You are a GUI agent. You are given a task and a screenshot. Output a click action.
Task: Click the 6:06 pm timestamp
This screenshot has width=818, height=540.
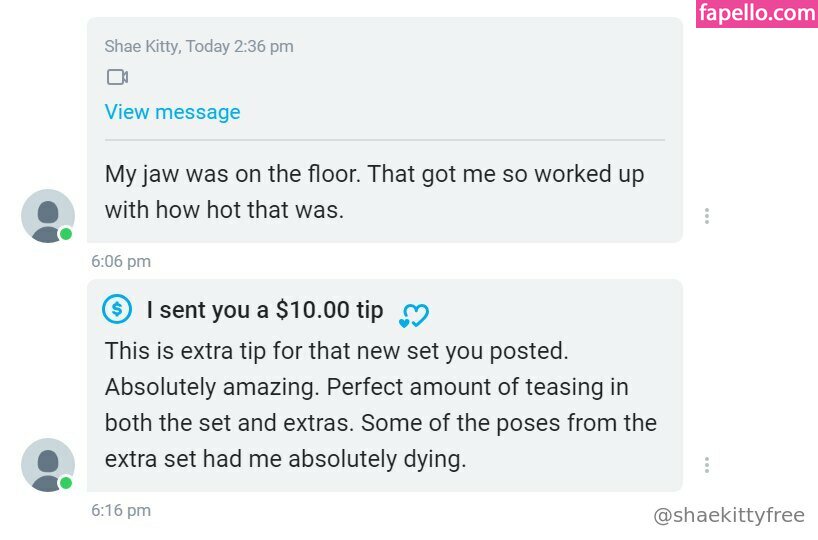click(120, 262)
